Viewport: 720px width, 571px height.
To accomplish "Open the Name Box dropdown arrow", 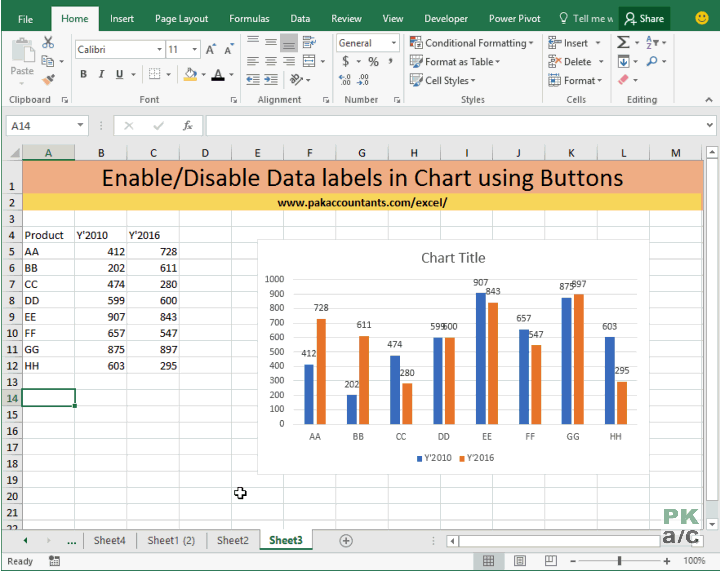I will 80,125.
